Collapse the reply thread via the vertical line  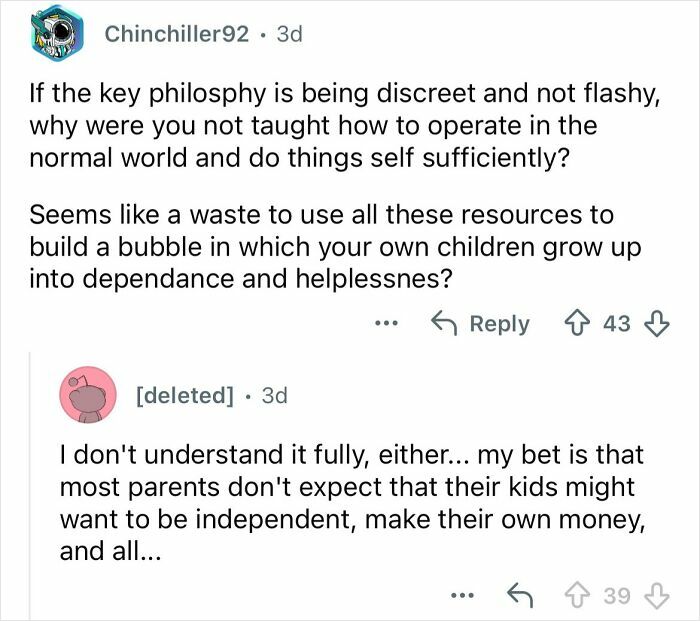click(x=29, y=480)
